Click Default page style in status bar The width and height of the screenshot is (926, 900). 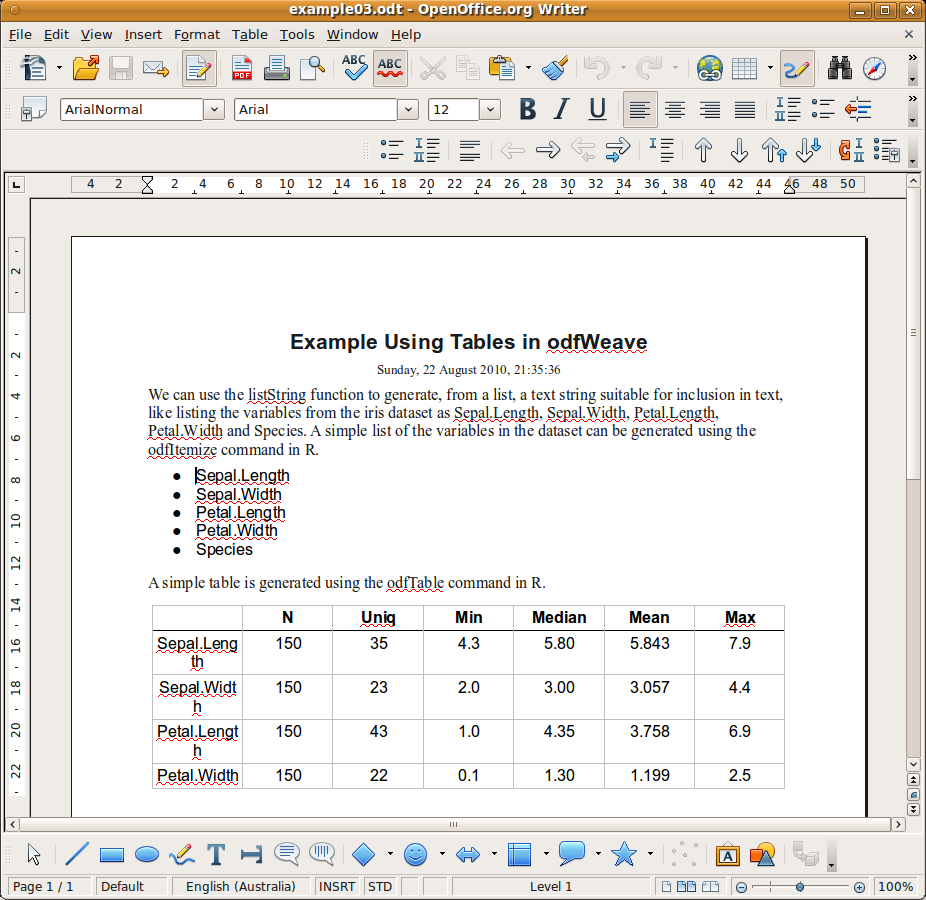click(x=131, y=886)
